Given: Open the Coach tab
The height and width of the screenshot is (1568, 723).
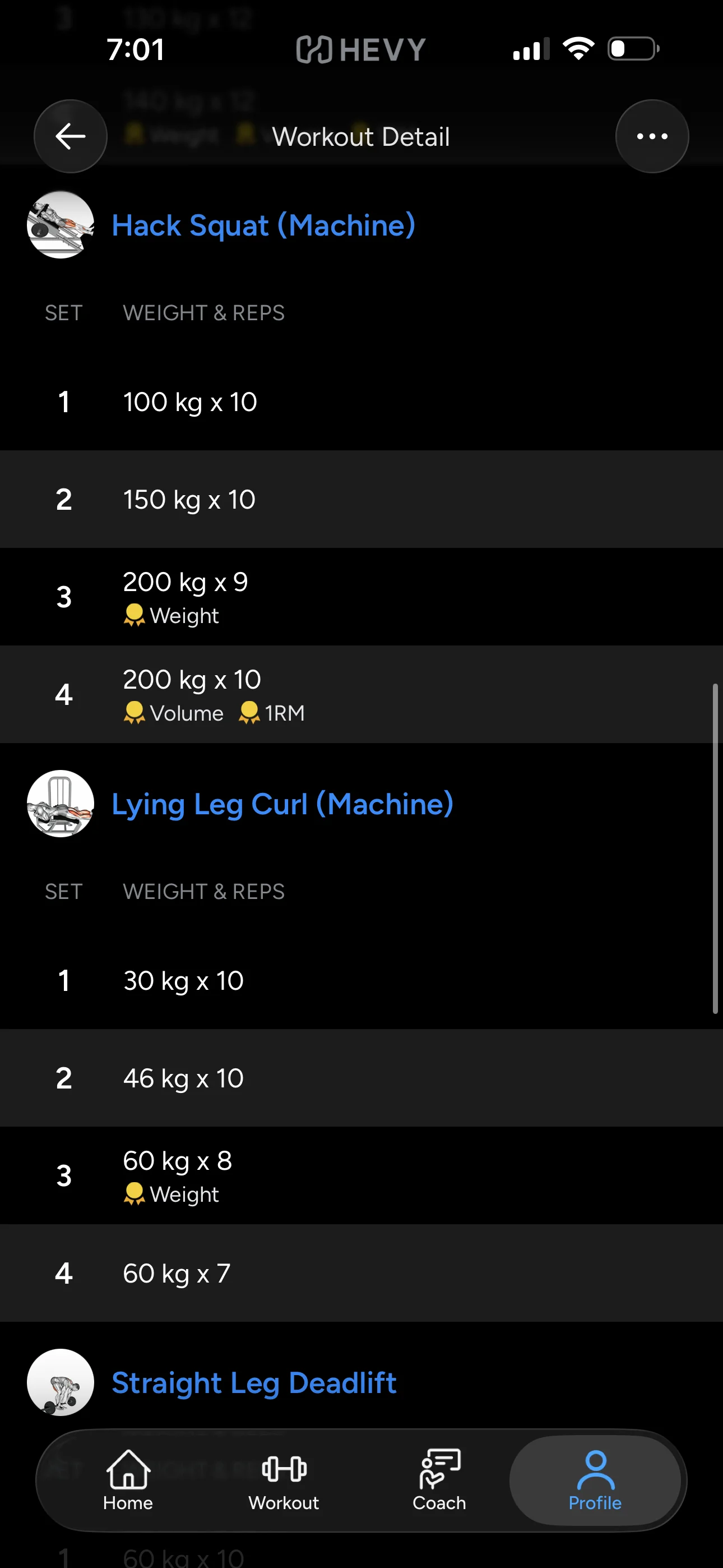Looking at the screenshot, I should [439, 1481].
